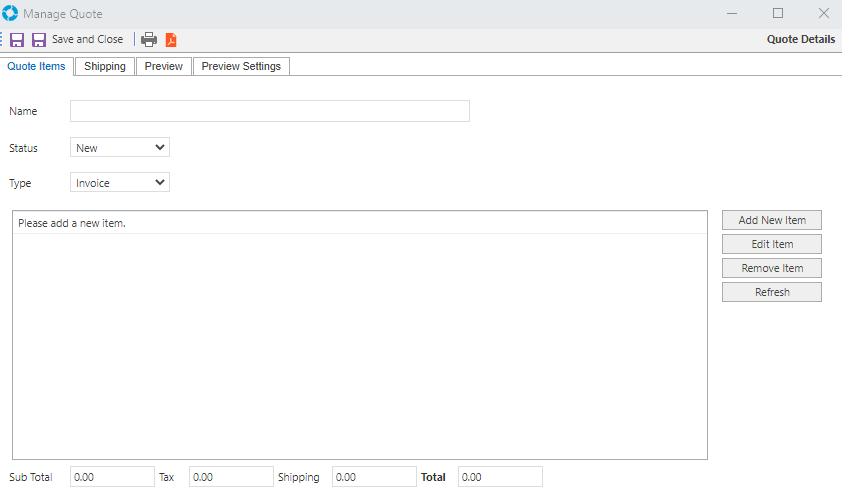Image resolution: width=842 pixels, height=499 pixels.
Task: Open the Status dropdown
Action: [120, 148]
